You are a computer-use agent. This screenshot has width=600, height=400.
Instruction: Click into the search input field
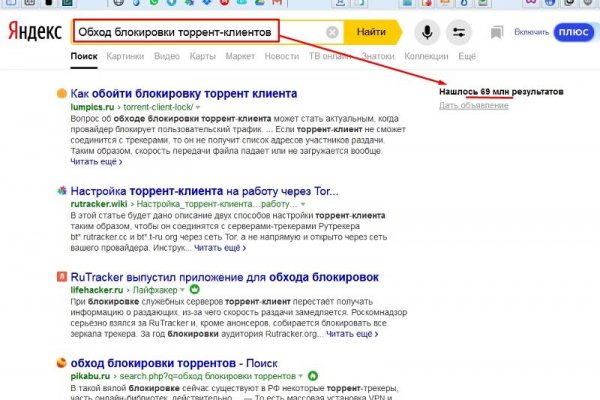tap(200, 32)
